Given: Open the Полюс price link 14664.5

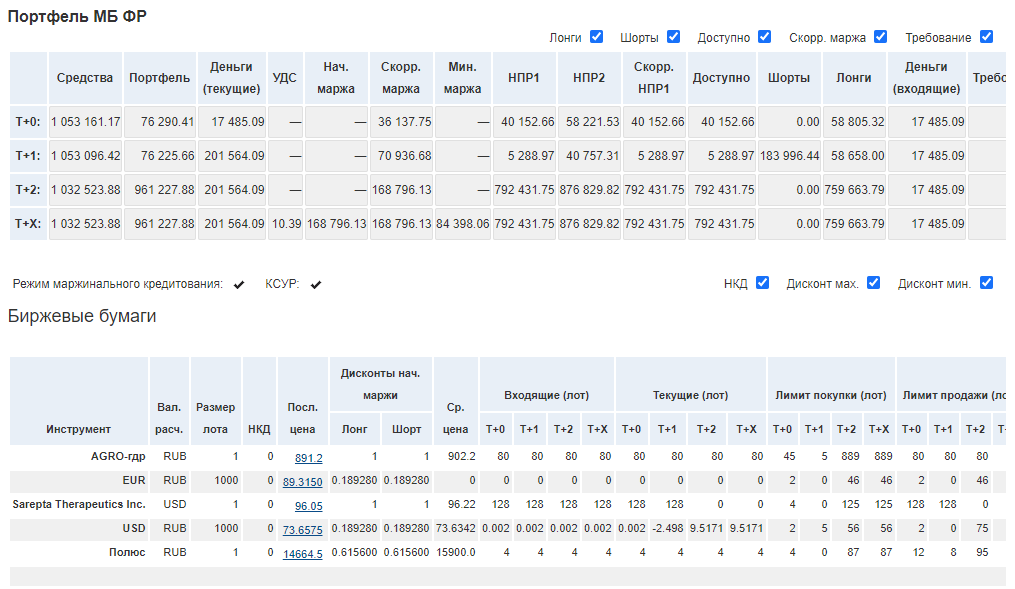Looking at the screenshot, I should 302,553.
